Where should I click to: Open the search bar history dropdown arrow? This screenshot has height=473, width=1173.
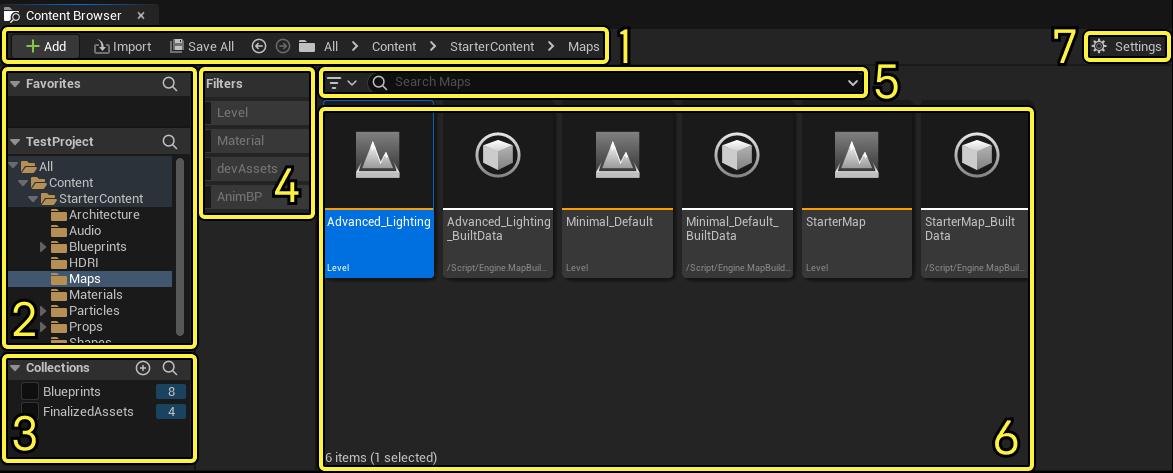pos(853,82)
